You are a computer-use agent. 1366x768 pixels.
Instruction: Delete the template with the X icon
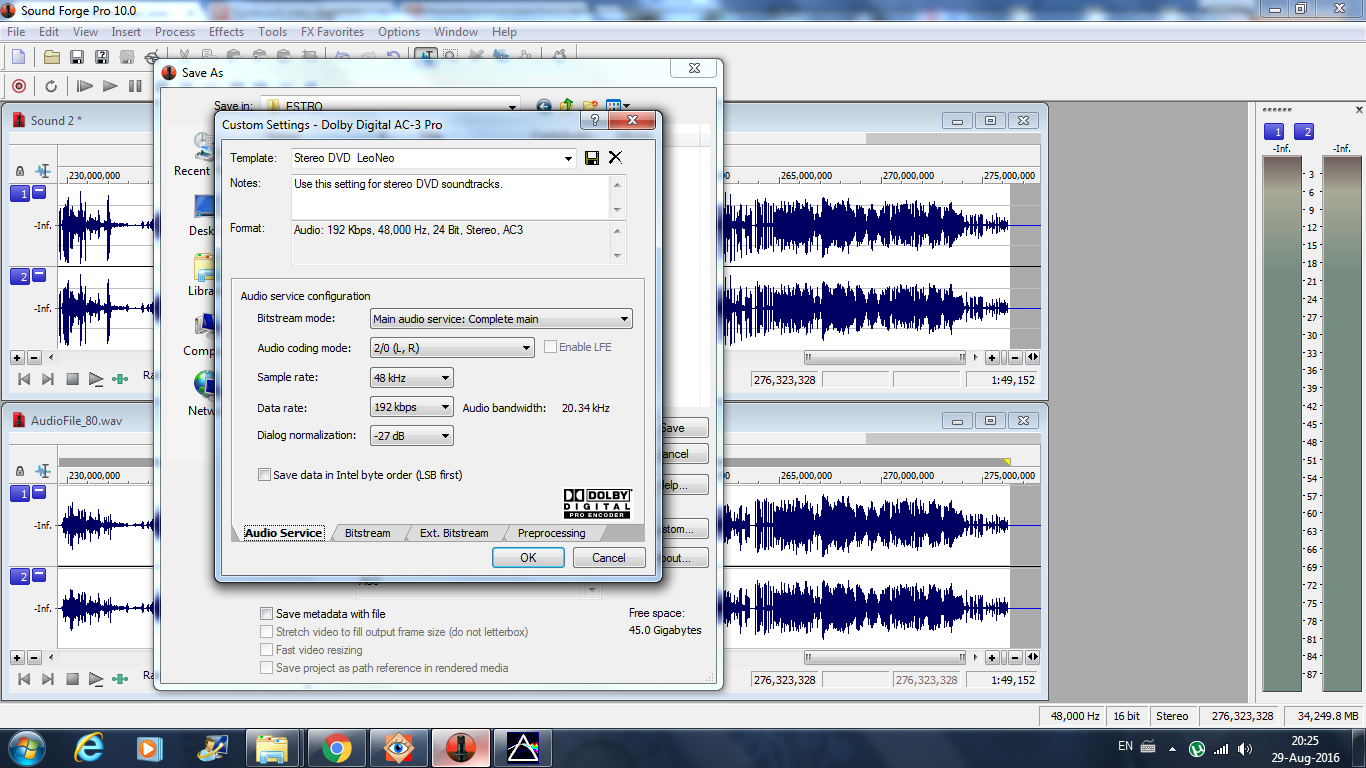click(615, 158)
